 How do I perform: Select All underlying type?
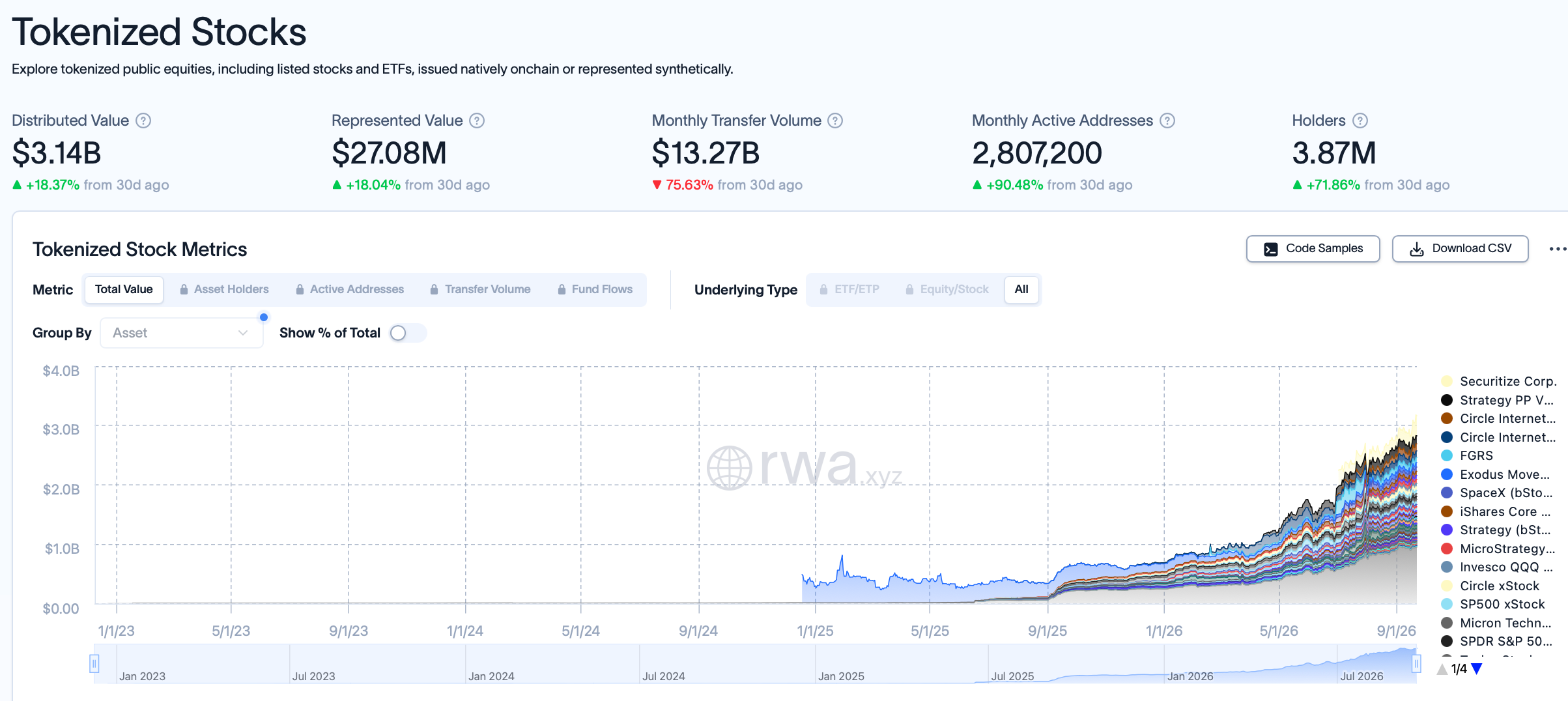point(1021,289)
